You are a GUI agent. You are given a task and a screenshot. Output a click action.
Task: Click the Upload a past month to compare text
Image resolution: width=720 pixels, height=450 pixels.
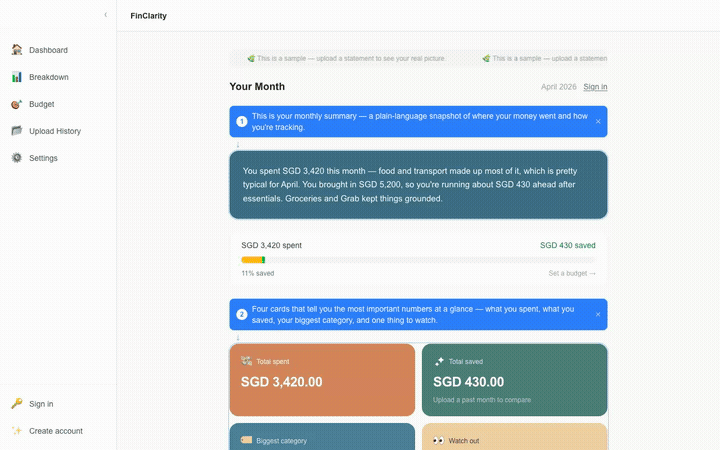[482, 400]
